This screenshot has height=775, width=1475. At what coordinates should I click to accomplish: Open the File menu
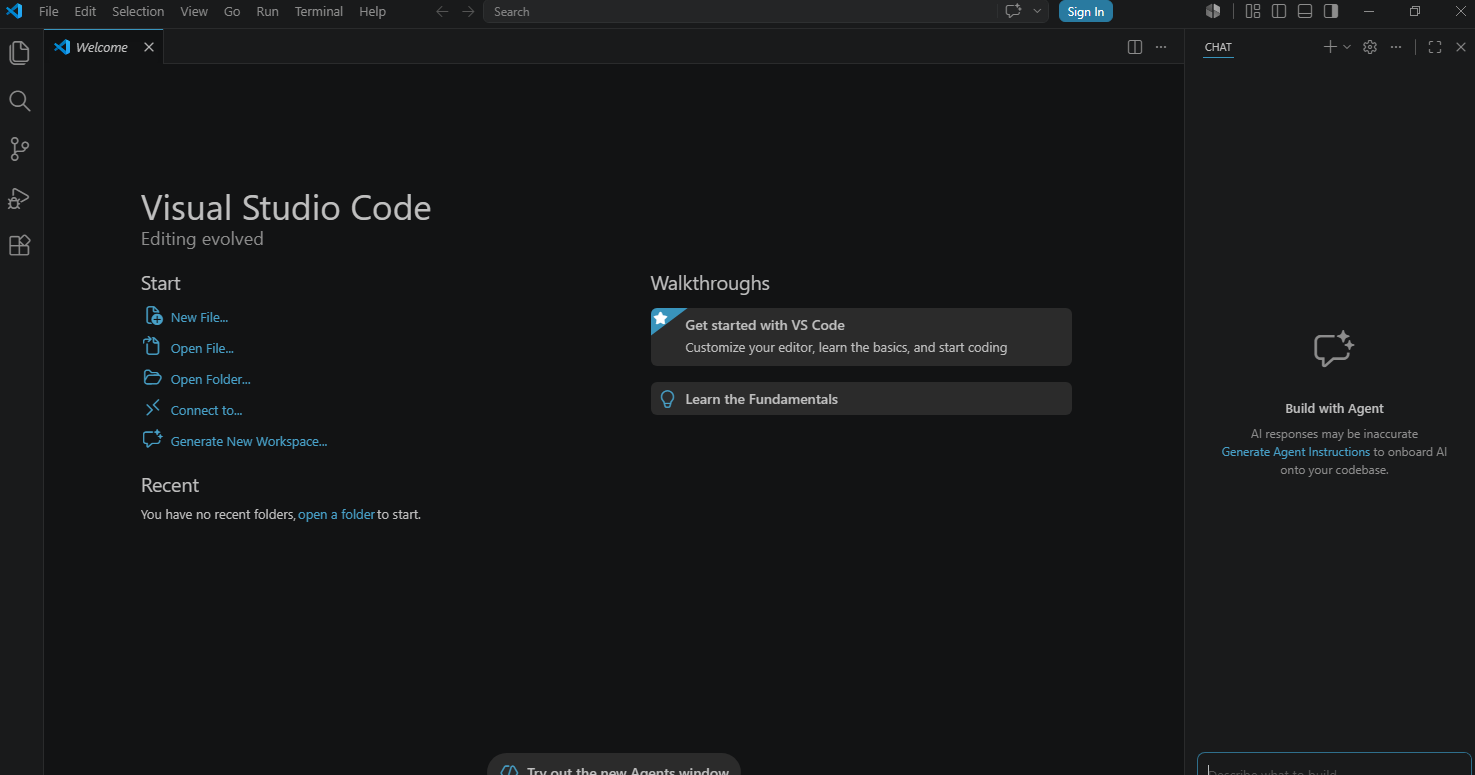click(x=49, y=12)
